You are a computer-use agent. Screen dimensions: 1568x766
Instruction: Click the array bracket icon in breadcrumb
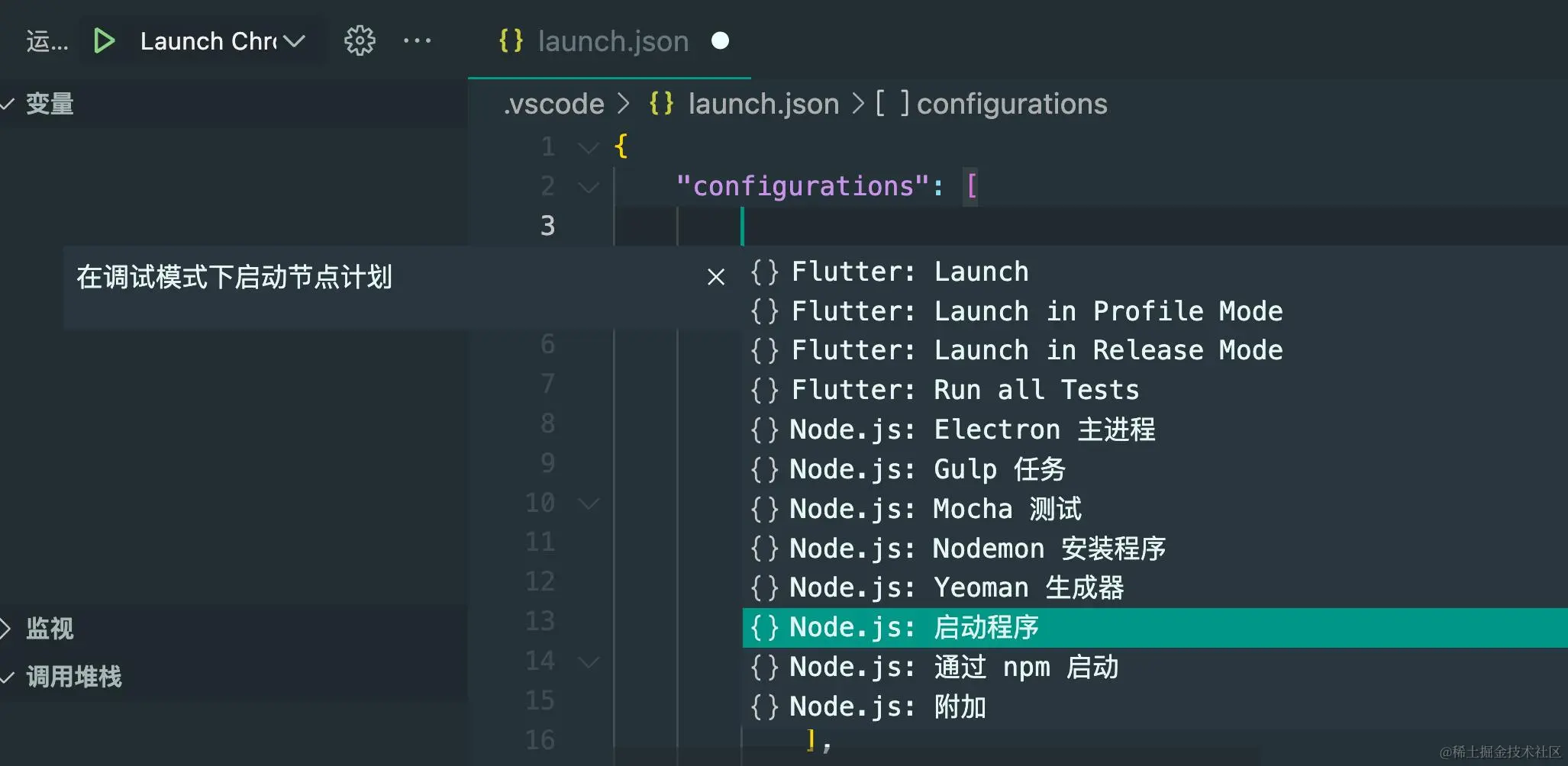pyautogui.click(x=892, y=104)
